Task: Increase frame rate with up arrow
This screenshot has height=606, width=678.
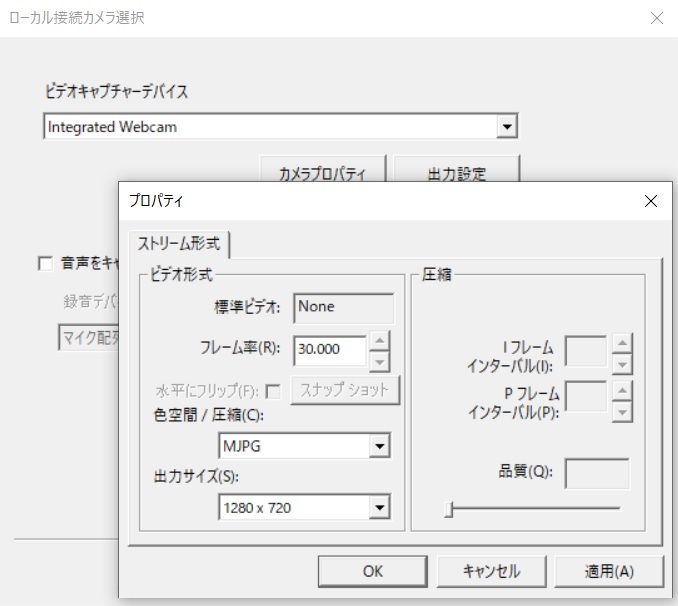Action: [380, 341]
